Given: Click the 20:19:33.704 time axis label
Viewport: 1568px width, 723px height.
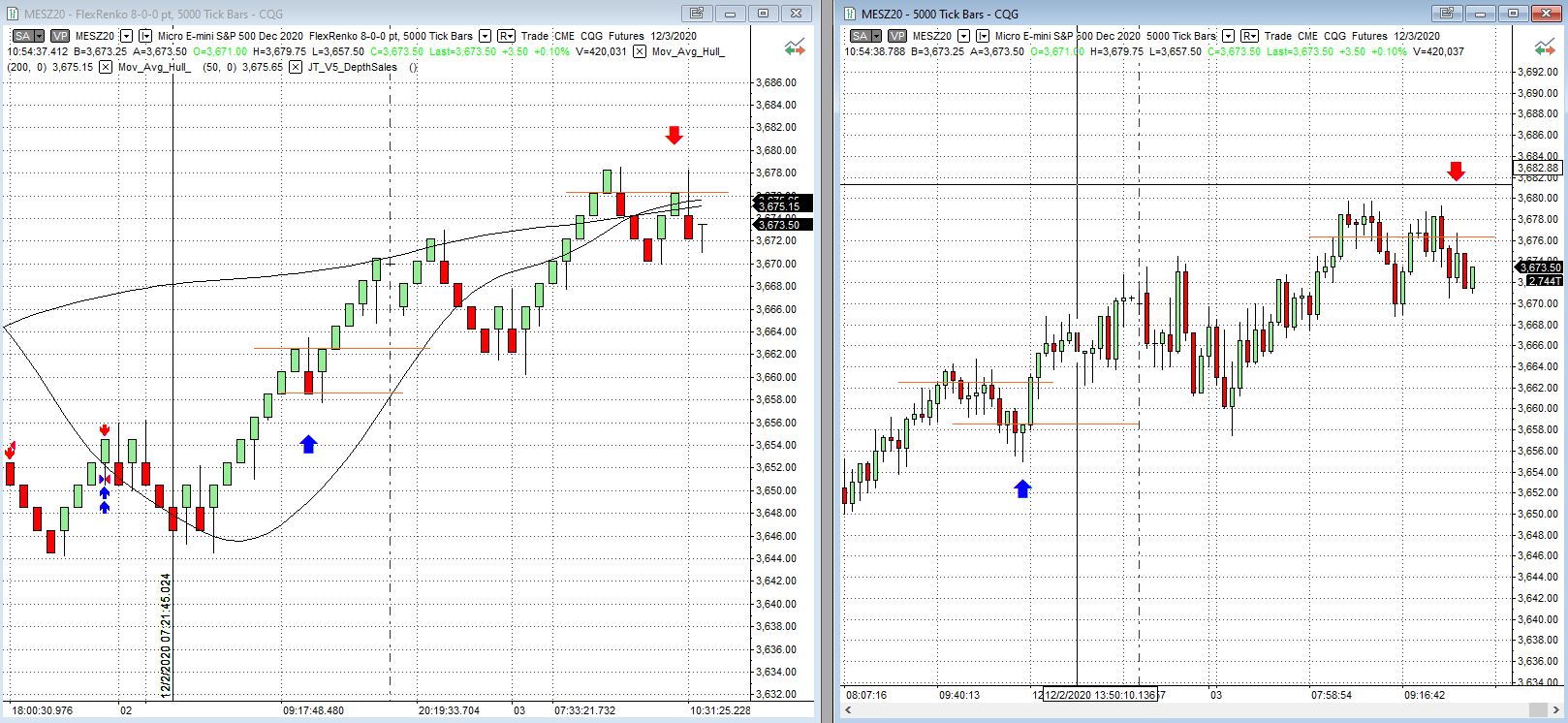Looking at the screenshot, I should tap(448, 710).
